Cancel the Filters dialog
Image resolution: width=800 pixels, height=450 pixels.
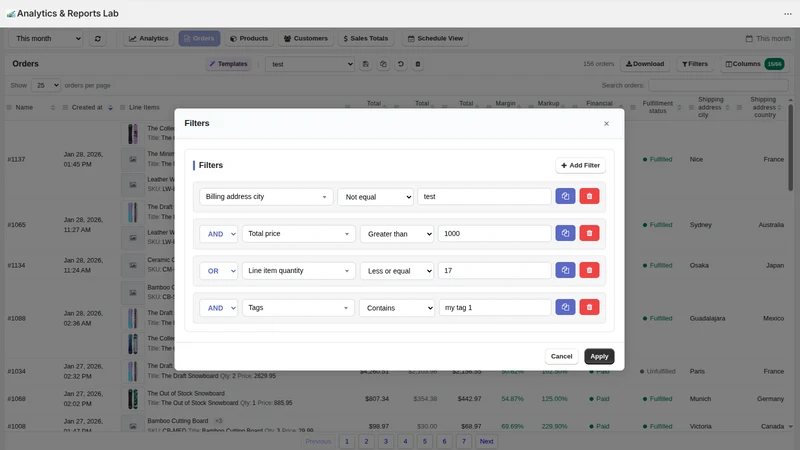[x=561, y=356]
